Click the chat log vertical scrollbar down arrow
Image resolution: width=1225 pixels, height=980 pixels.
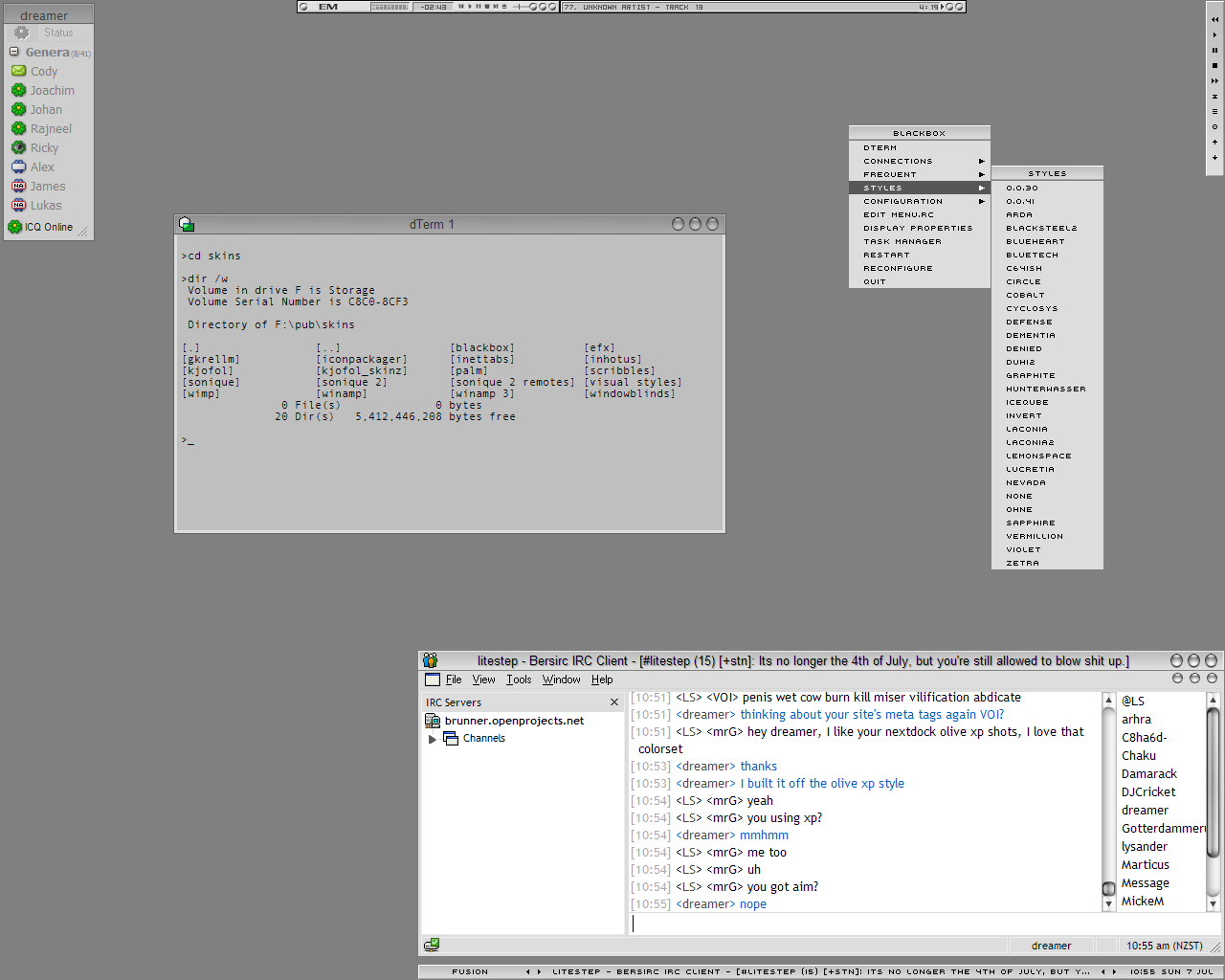coord(1108,903)
